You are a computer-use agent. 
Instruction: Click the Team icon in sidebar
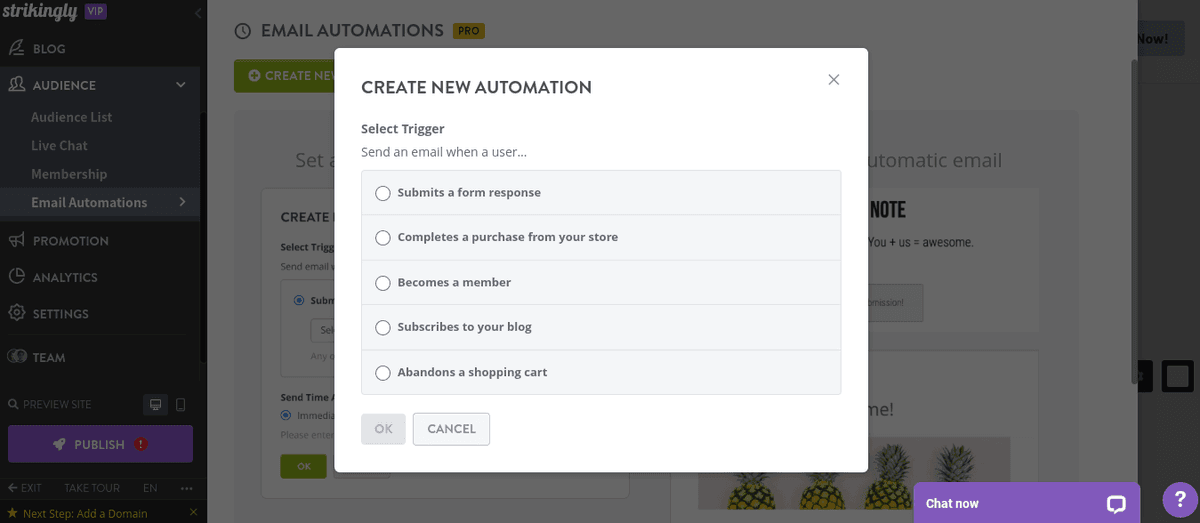point(16,357)
